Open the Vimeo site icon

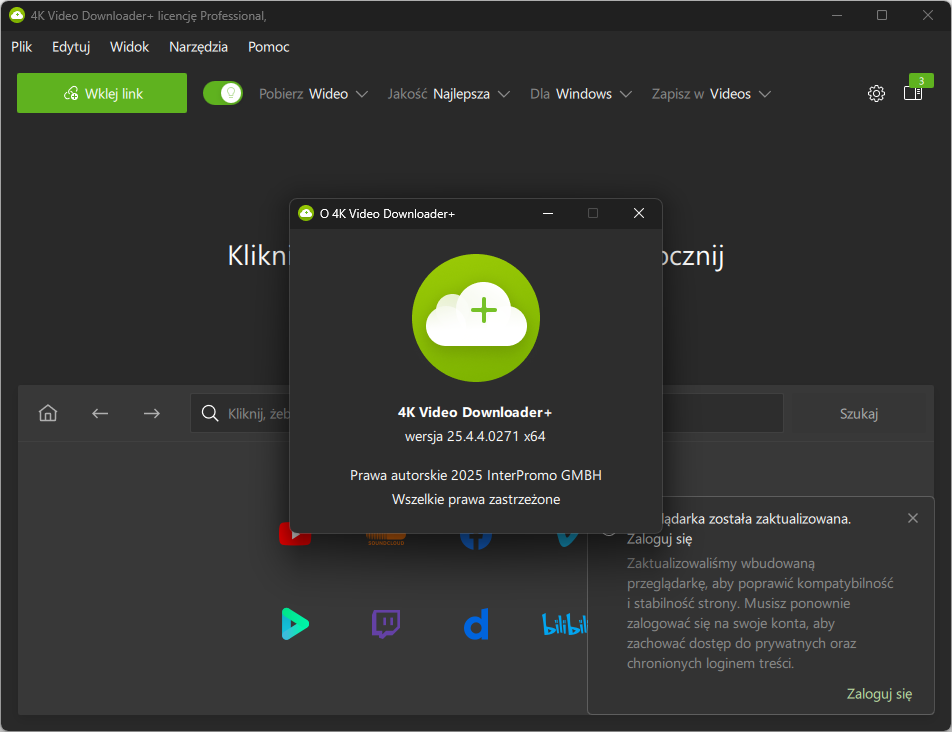[x=567, y=539]
